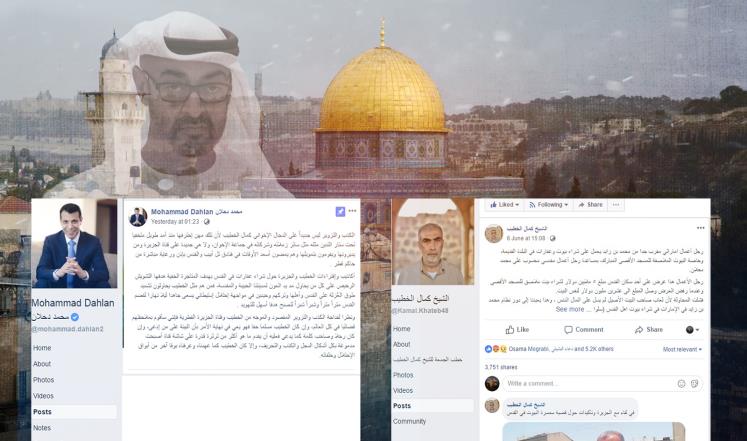Click the Like thumbs-up icon under Kamal Khatib's post
Image resolution: width=747 pixels, height=441 pixels.
(x=510, y=330)
